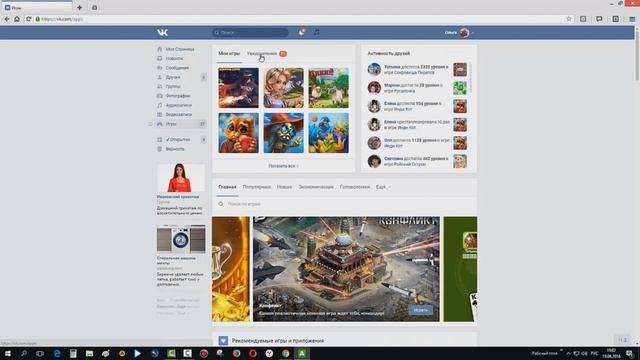Select the Экономические games category tab
640x360 pixels.
point(316,187)
